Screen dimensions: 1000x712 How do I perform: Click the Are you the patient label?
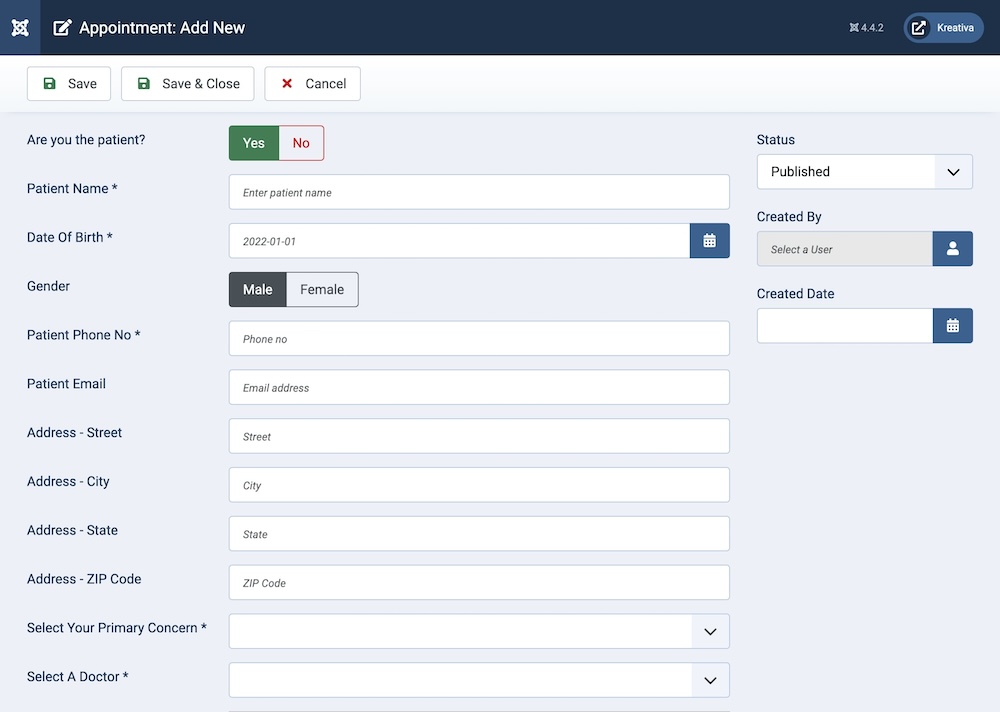pyautogui.click(x=86, y=140)
